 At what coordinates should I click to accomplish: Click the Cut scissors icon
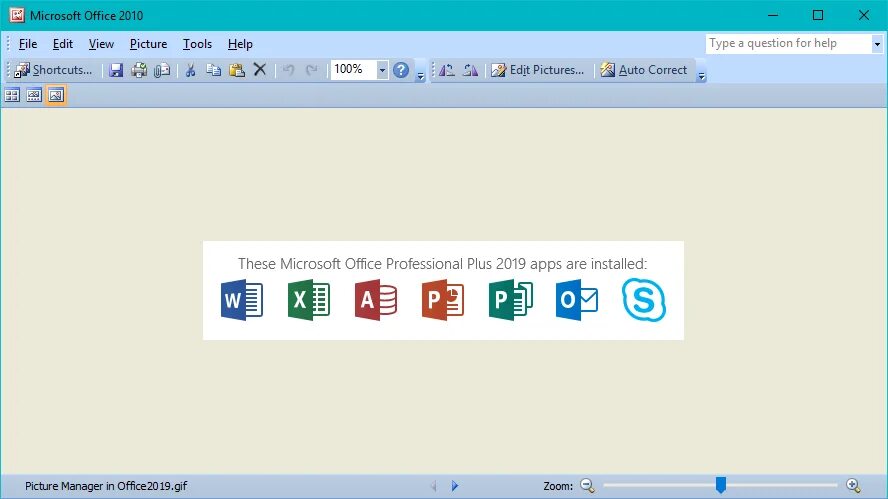(x=190, y=70)
